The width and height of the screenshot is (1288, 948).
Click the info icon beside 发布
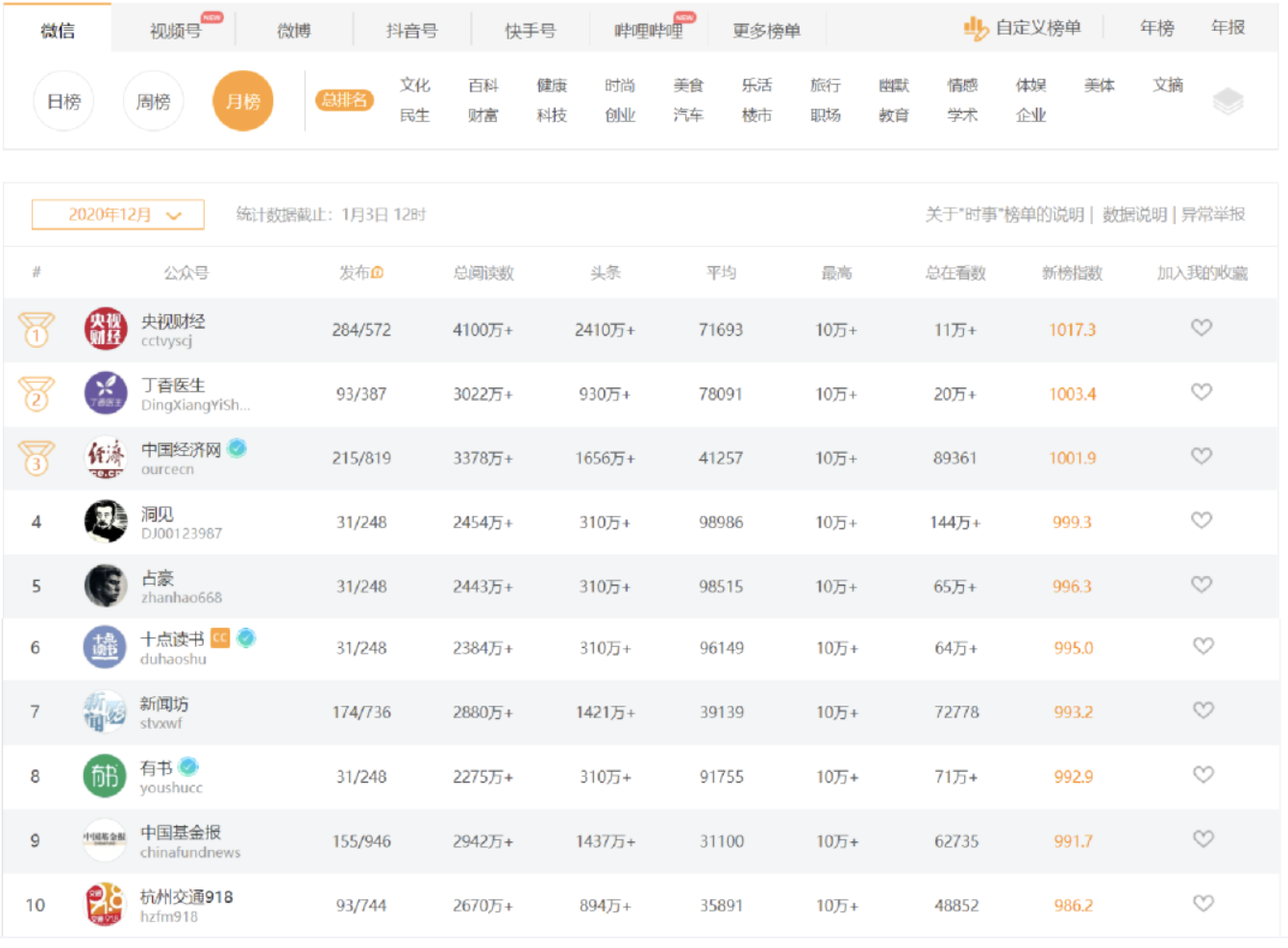[378, 273]
